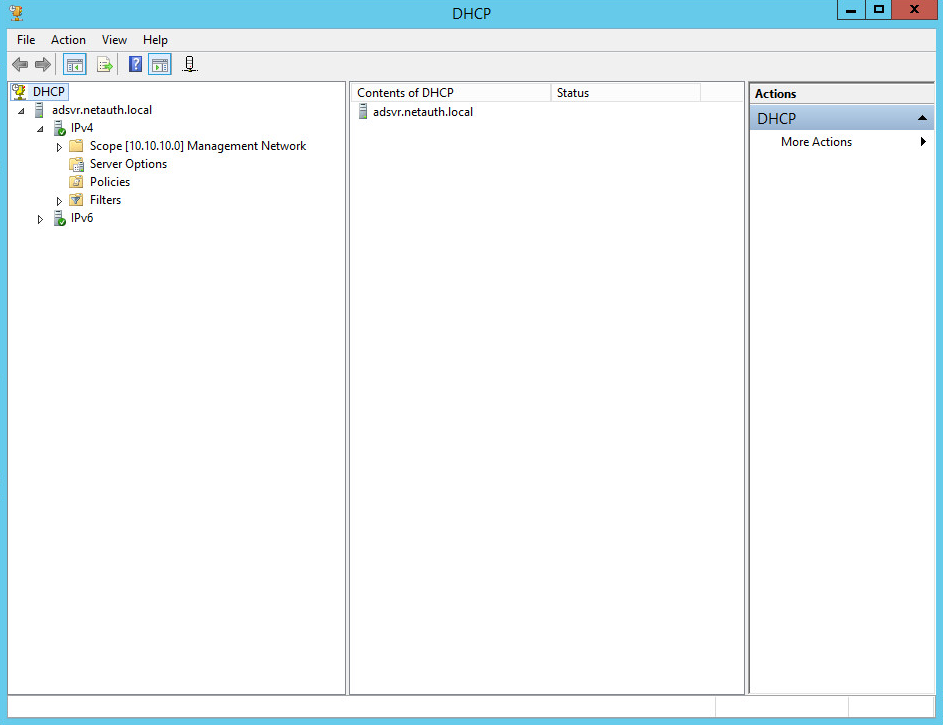The height and width of the screenshot is (725, 943).
Task: Select Filters tree item
Action: [105, 200]
